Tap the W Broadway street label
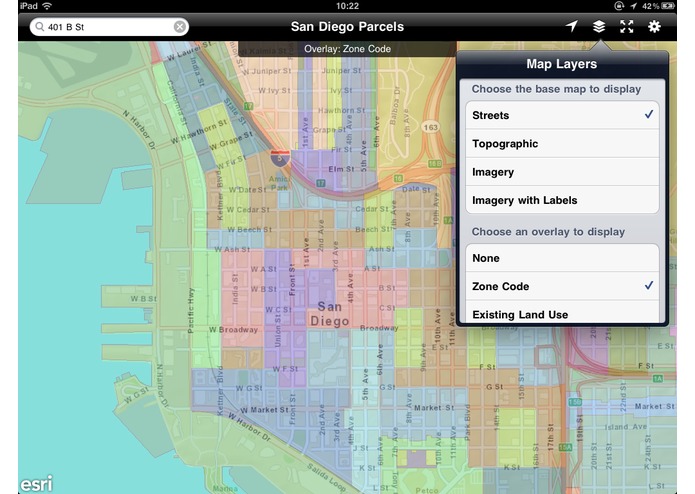Viewport: 695px width, 494px height. pyautogui.click(x=233, y=330)
